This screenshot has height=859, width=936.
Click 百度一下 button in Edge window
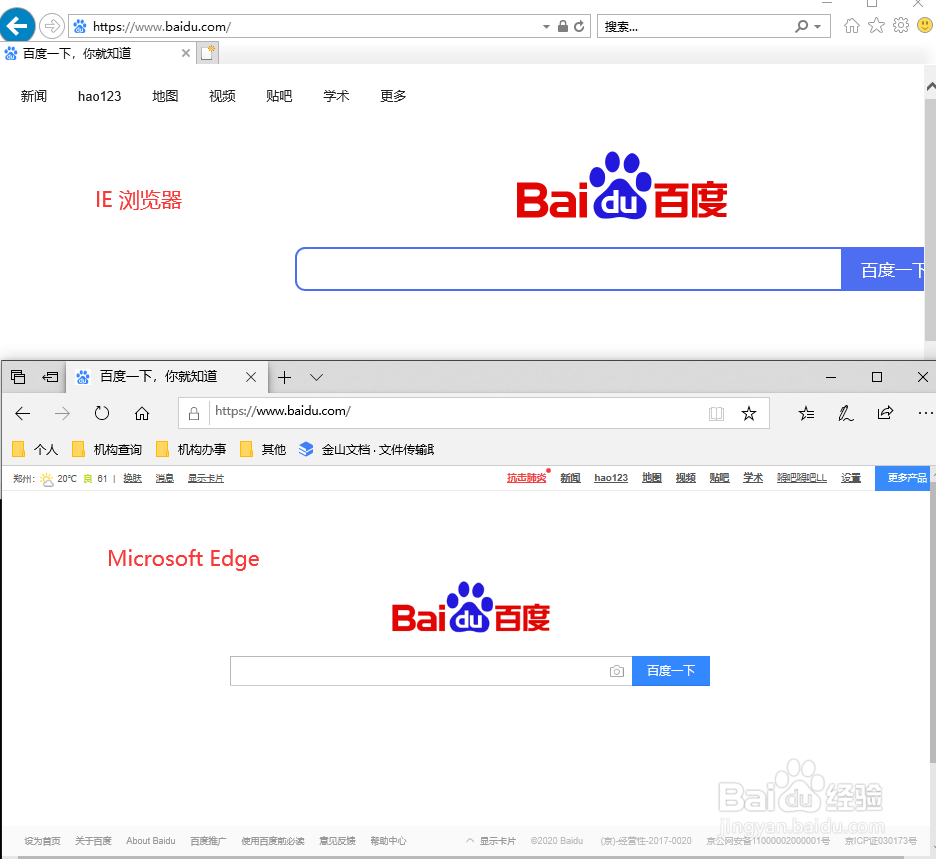(671, 671)
